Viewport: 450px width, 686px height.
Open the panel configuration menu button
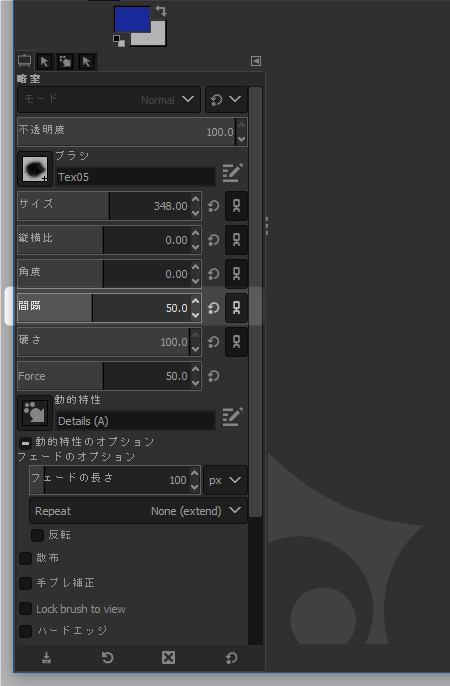pos(256,61)
